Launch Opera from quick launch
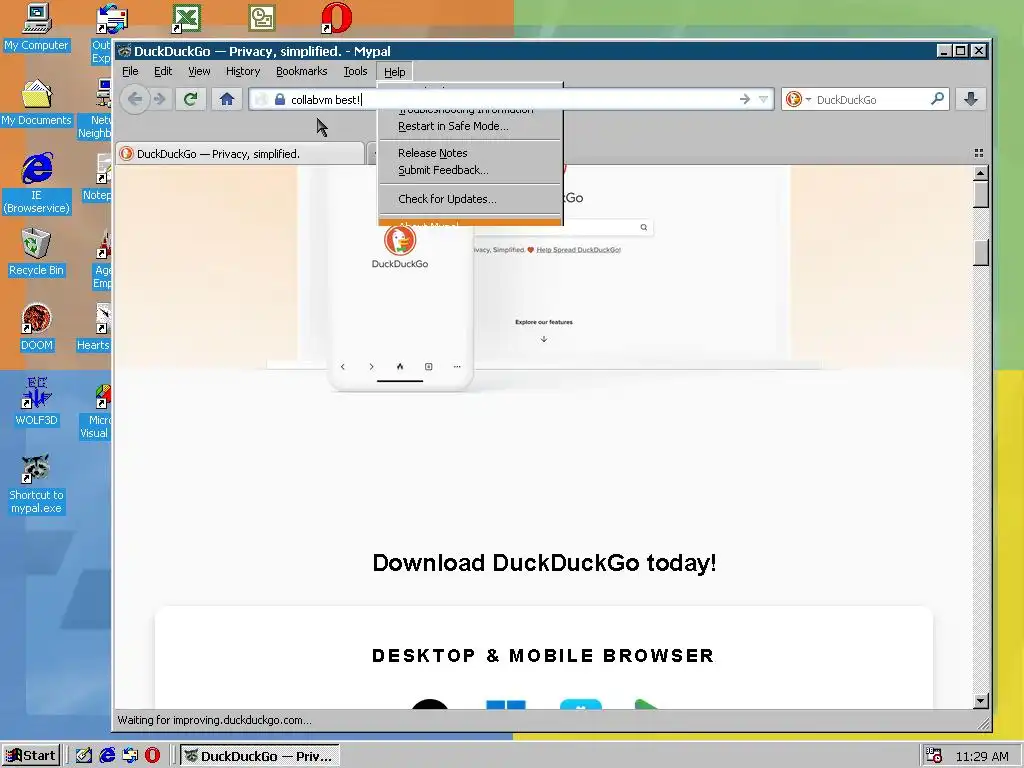The image size is (1024, 768). [152, 755]
